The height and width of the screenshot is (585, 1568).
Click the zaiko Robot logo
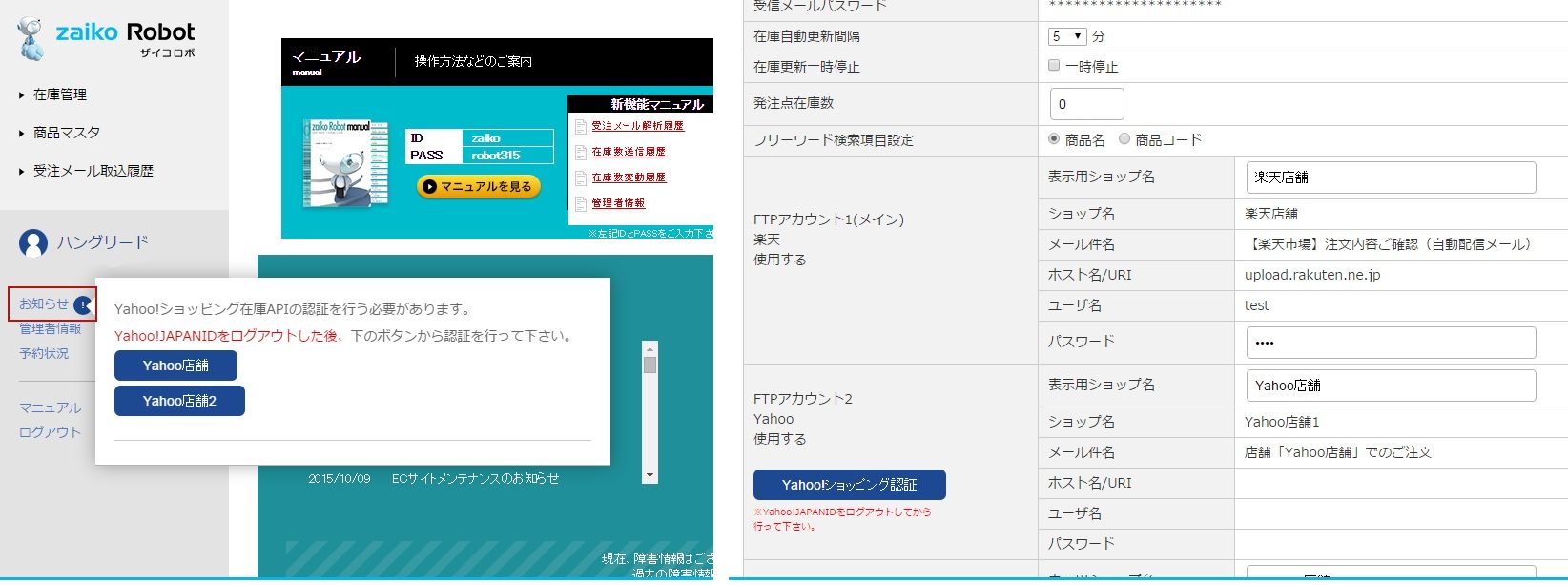[106, 39]
